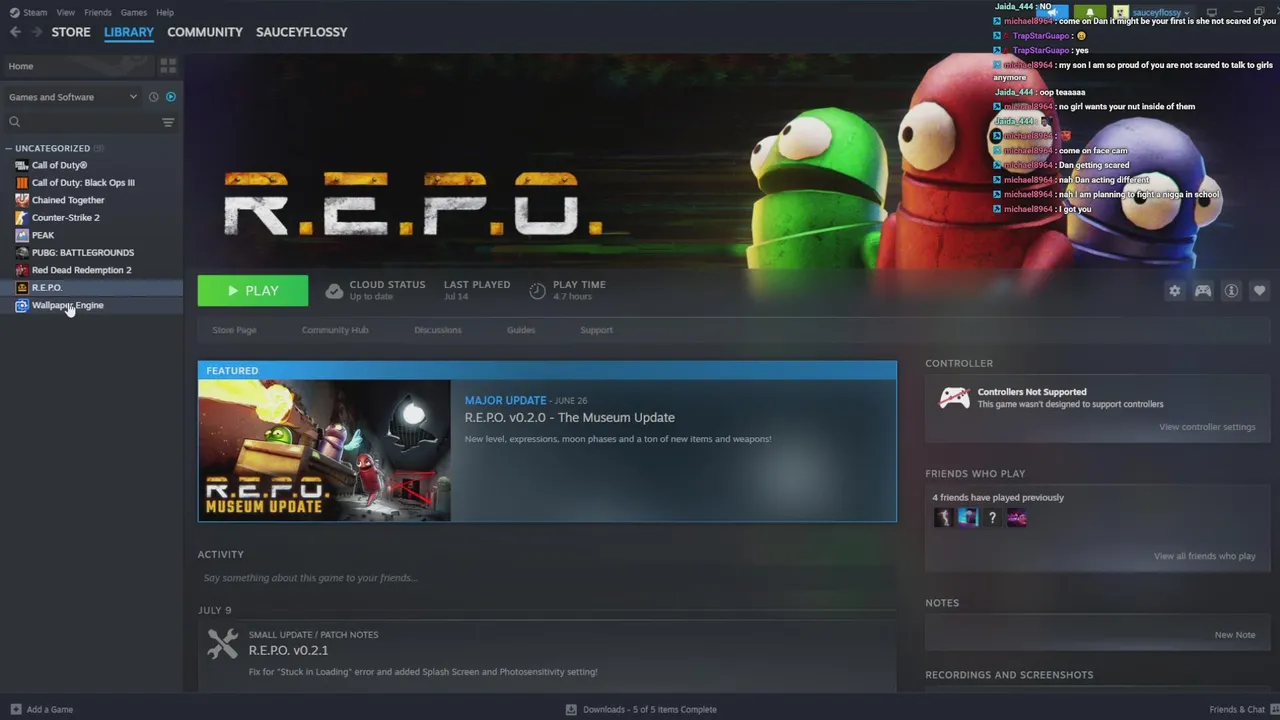
Task: Open the Games menu
Action: coord(134,12)
